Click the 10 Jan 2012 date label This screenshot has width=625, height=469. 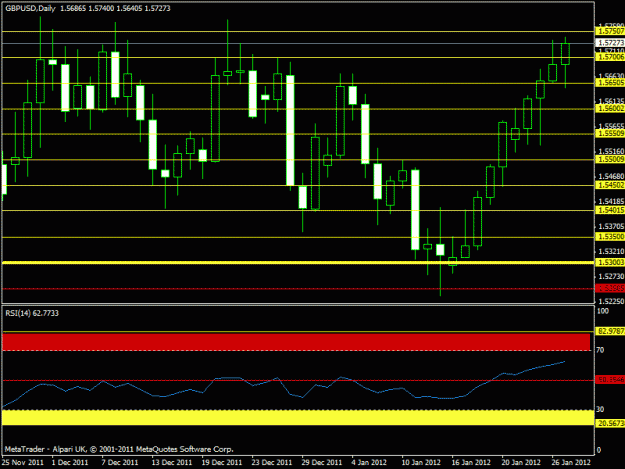pos(421,463)
